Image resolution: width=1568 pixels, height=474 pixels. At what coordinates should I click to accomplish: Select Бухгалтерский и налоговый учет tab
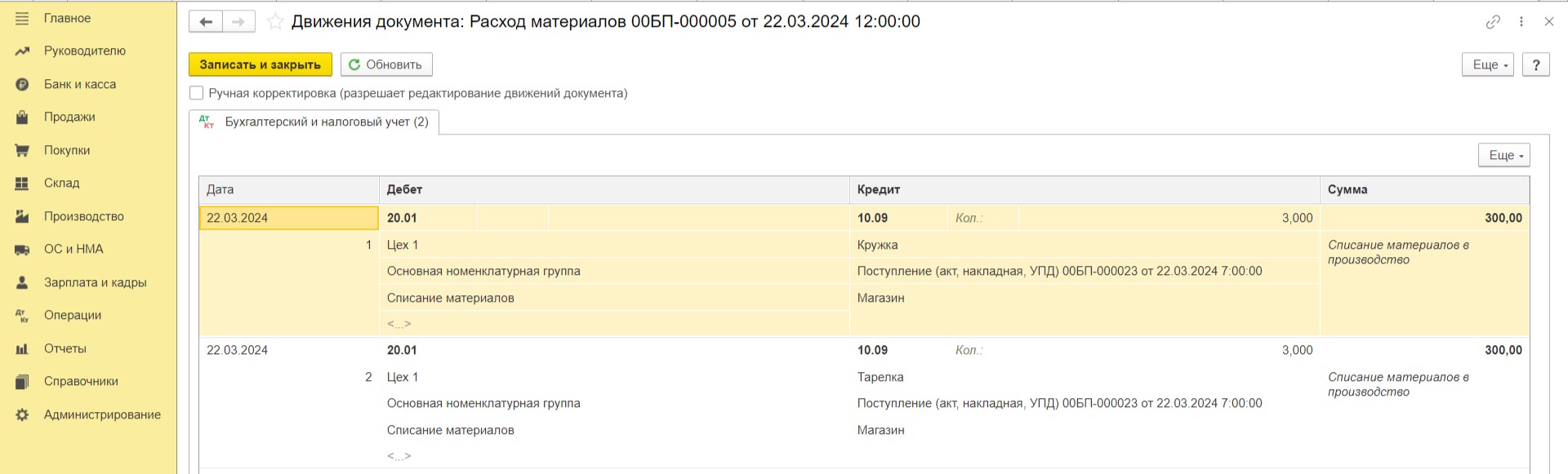tap(314, 122)
